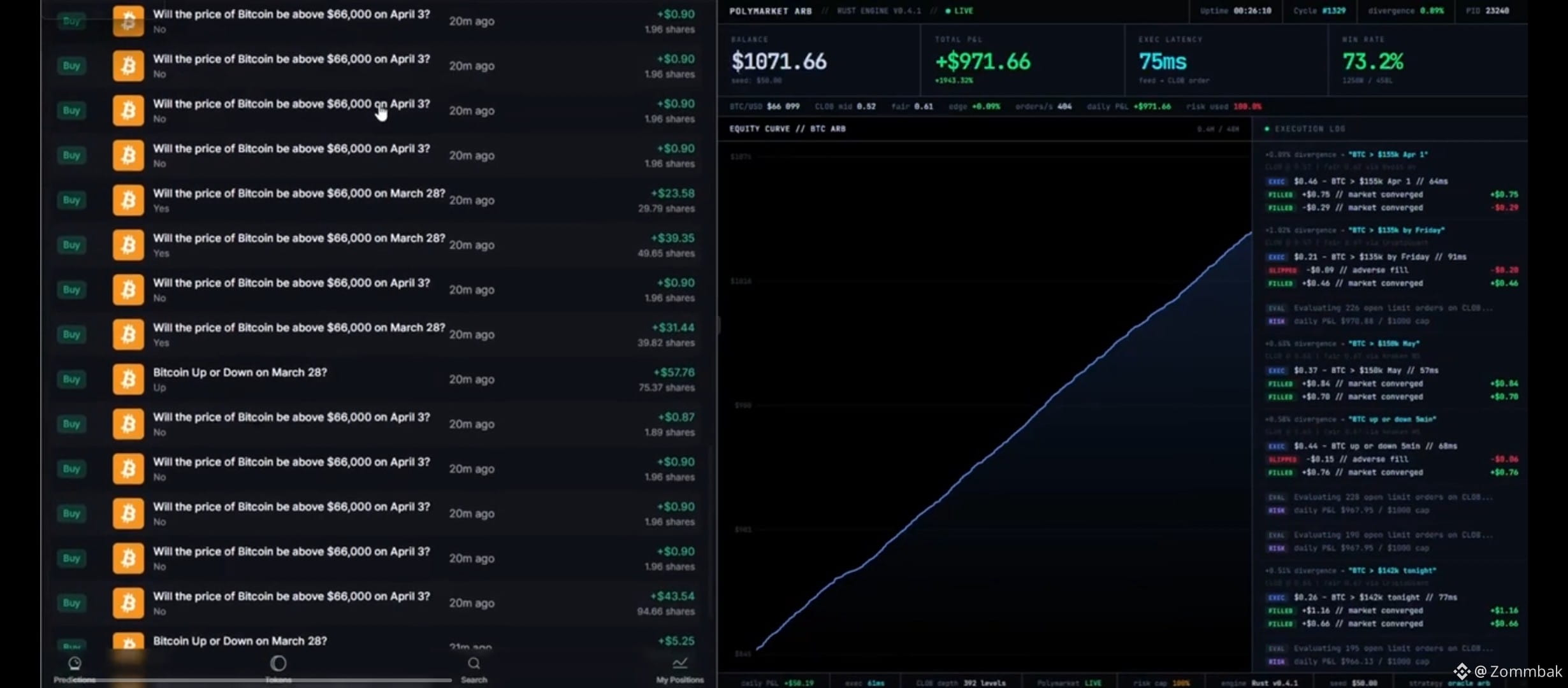Open the Predictions tab icon
Image resolution: width=1568 pixels, height=688 pixels.
click(75, 664)
